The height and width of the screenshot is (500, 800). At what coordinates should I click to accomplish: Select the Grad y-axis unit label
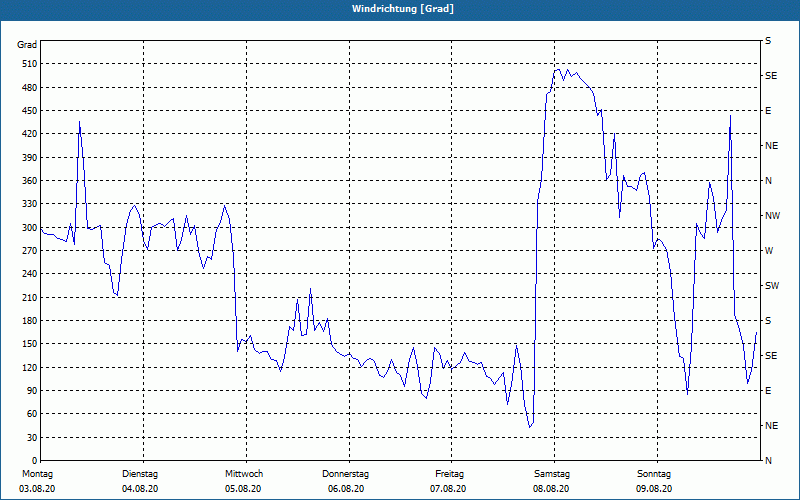[27, 45]
